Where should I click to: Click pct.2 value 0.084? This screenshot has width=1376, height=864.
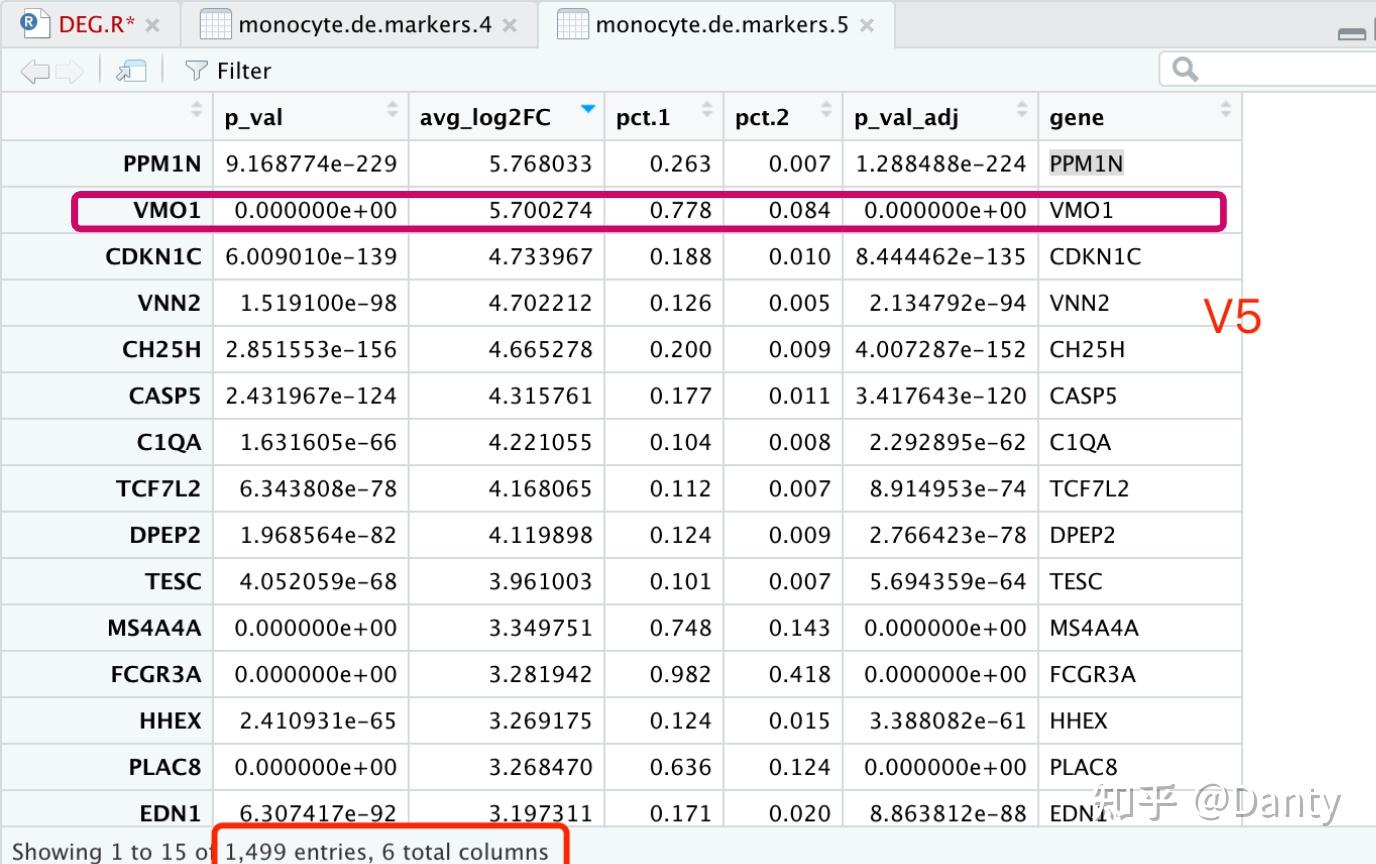(x=800, y=210)
